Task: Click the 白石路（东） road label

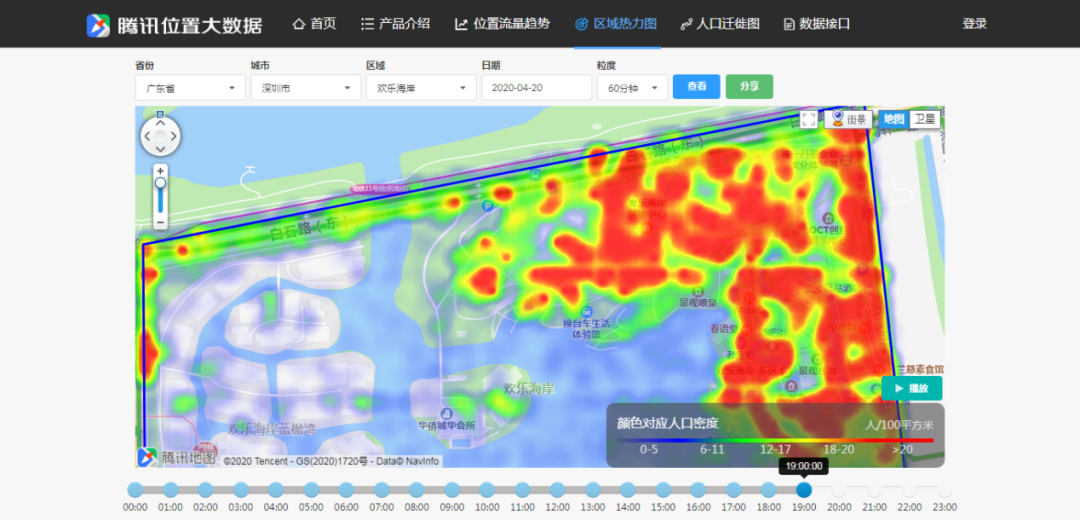Action: [x=309, y=229]
